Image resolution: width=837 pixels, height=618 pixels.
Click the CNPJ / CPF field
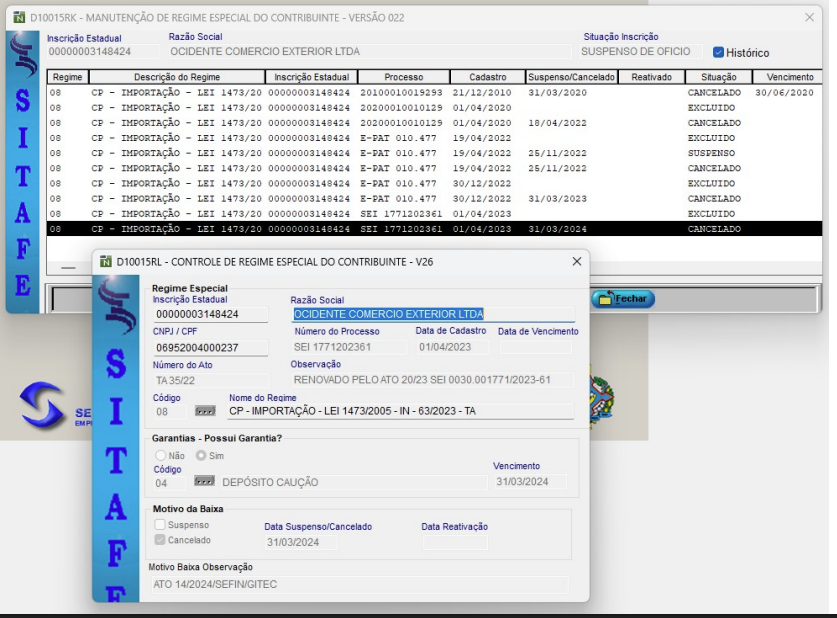pyautogui.click(x=210, y=347)
